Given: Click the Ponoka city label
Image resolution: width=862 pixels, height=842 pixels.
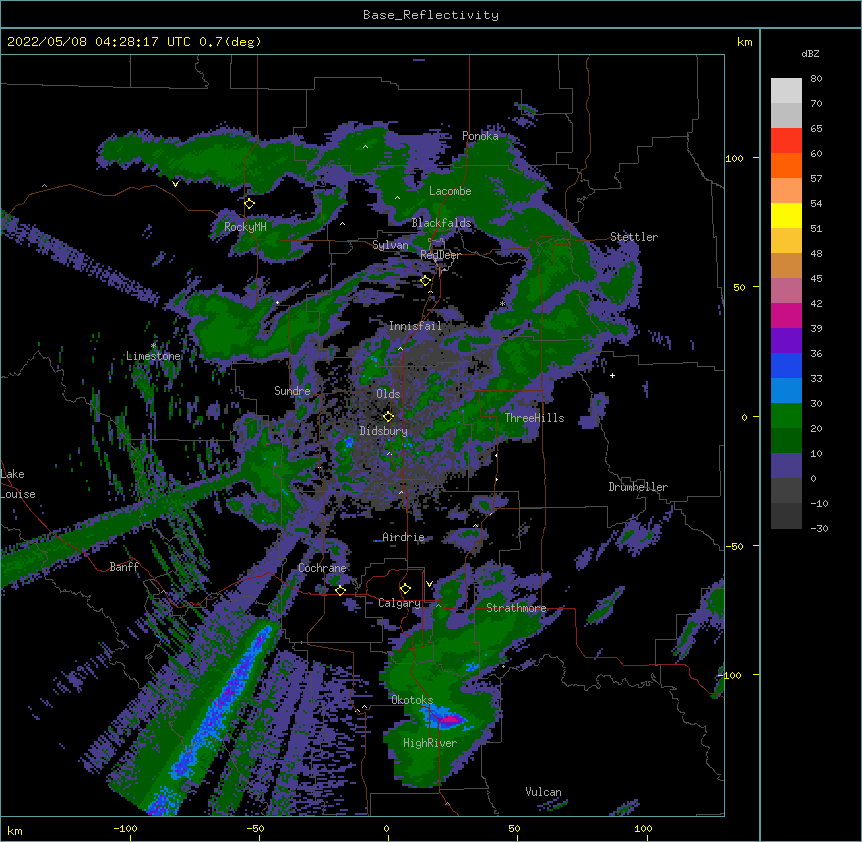Looking at the screenshot, I should (480, 136).
